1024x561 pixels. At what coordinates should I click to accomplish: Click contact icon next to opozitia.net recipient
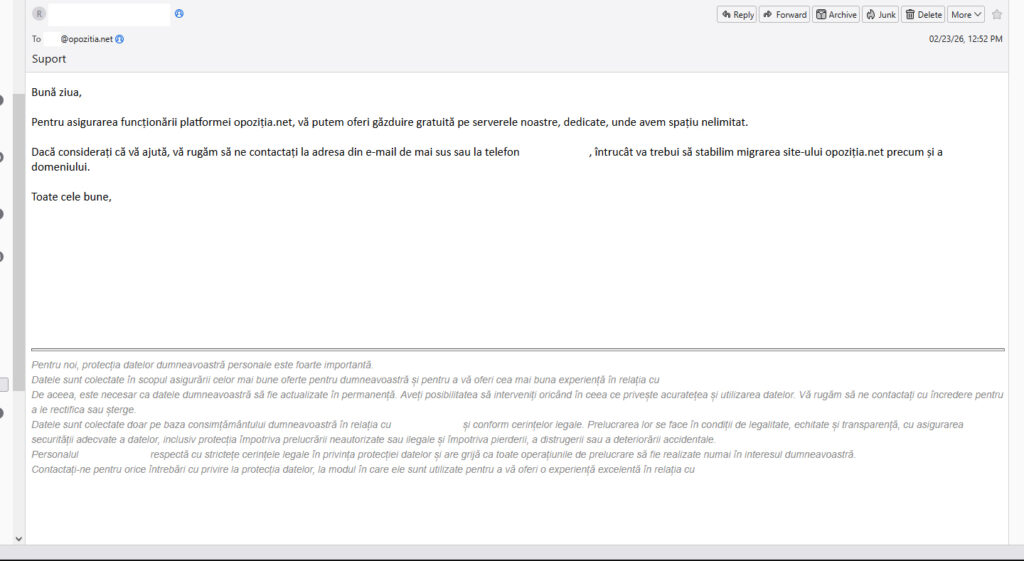[x=120, y=39]
